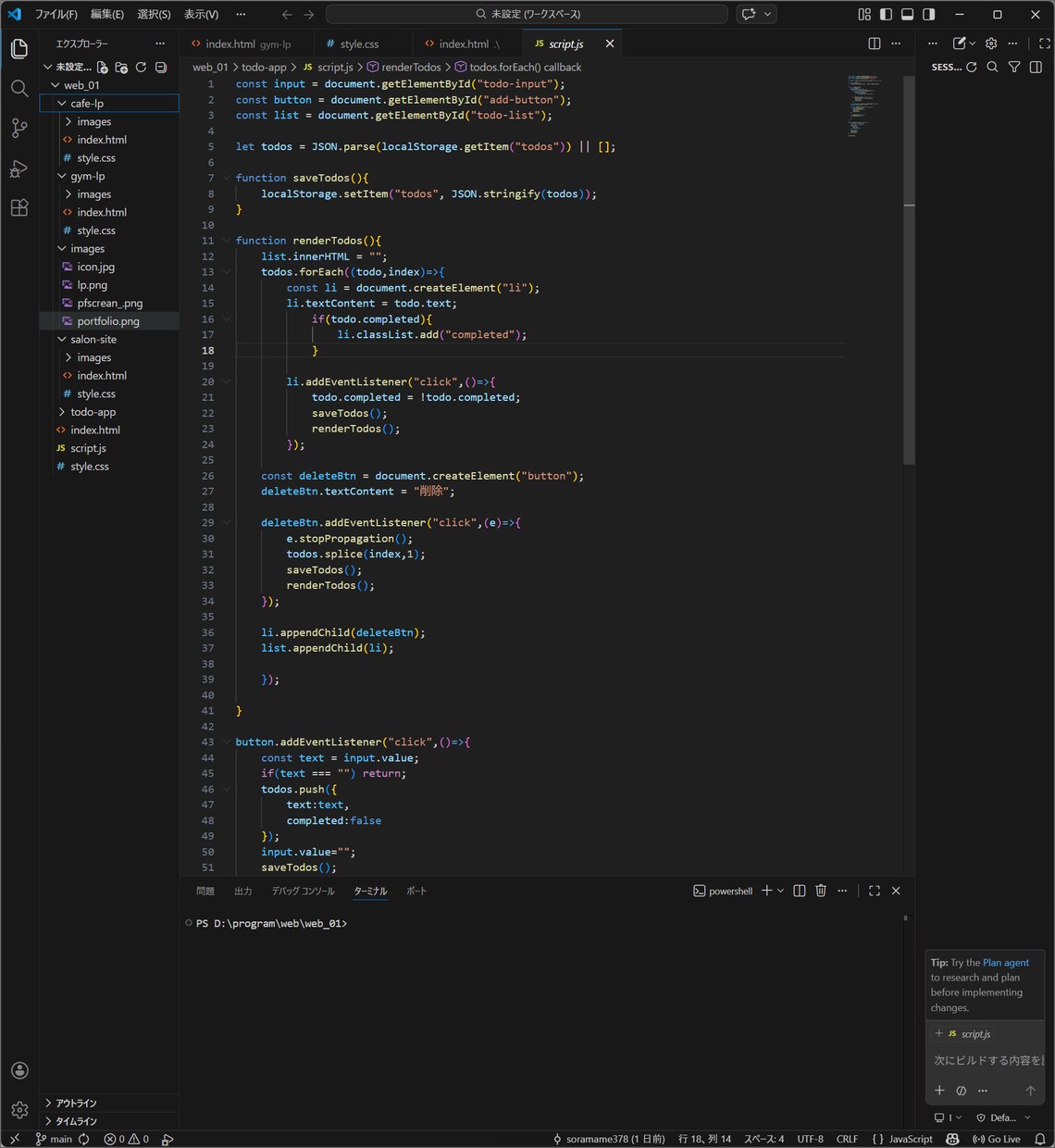This screenshot has height=1148, width=1055.
Task: Toggle the bottom panel visibility
Action: [x=907, y=14]
